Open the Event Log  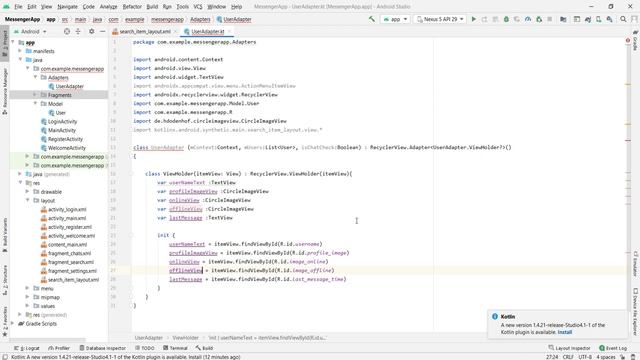pyautogui.click(x=613, y=348)
